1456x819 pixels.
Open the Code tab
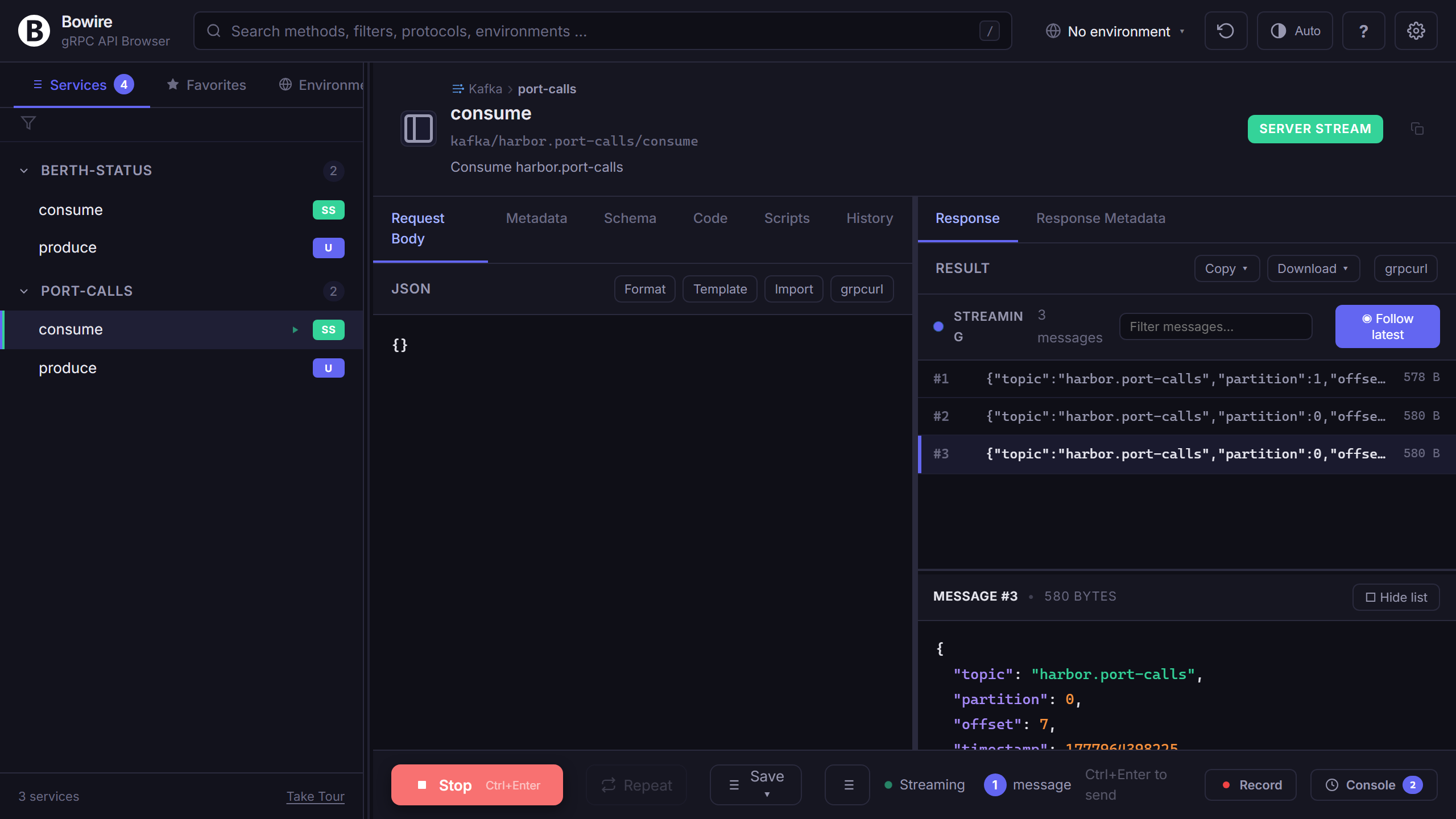pos(710,218)
